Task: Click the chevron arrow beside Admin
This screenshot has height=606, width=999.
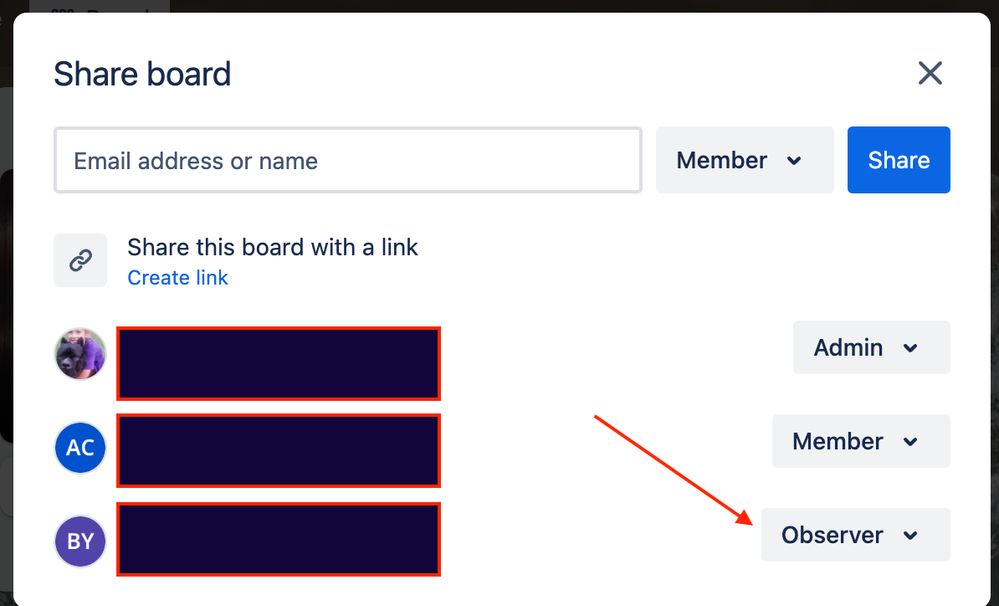Action: (x=910, y=348)
